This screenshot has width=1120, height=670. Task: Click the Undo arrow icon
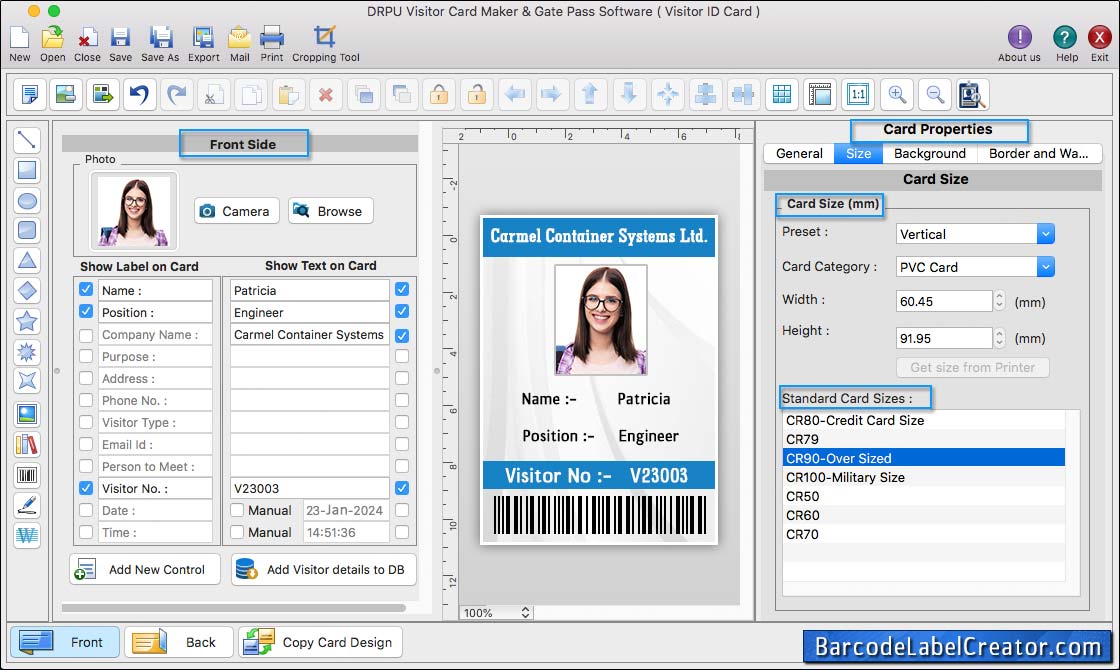(140, 94)
